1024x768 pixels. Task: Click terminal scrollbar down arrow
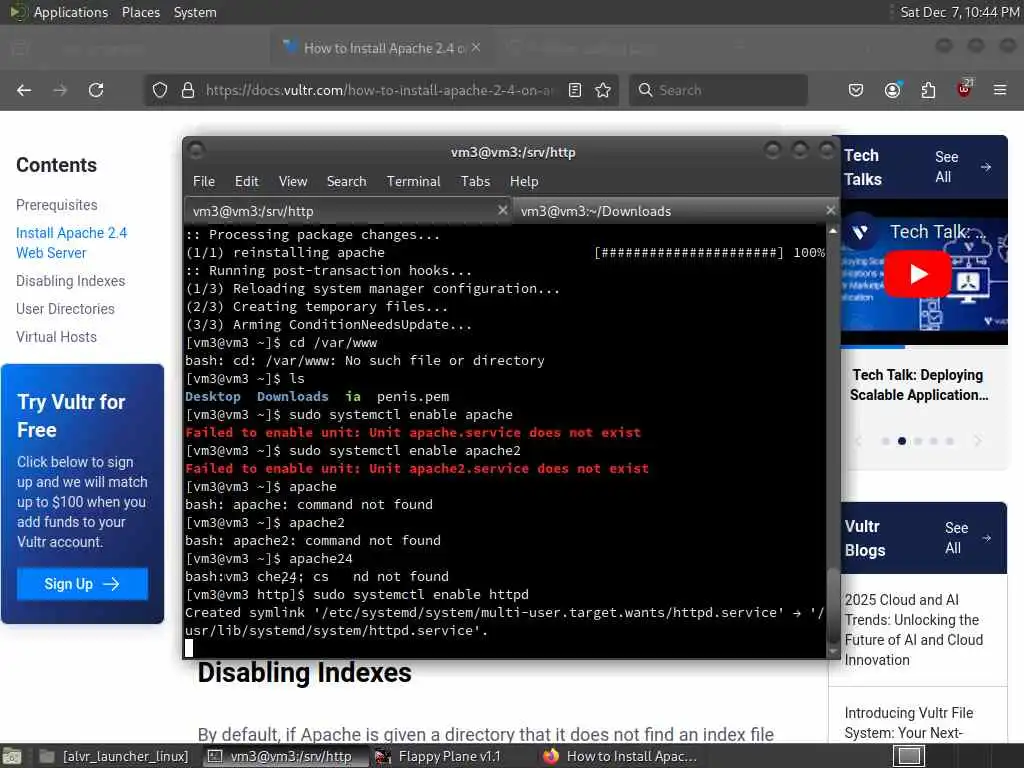tap(833, 651)
